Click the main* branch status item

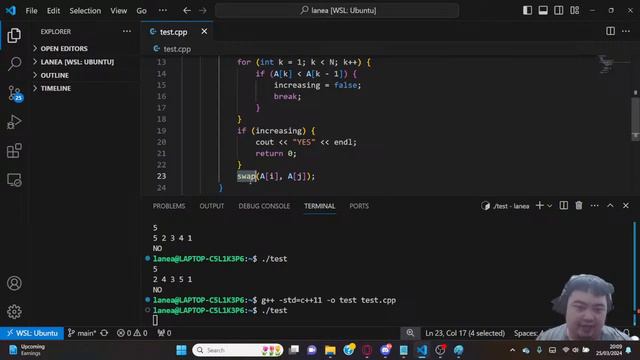click(82, 333)
